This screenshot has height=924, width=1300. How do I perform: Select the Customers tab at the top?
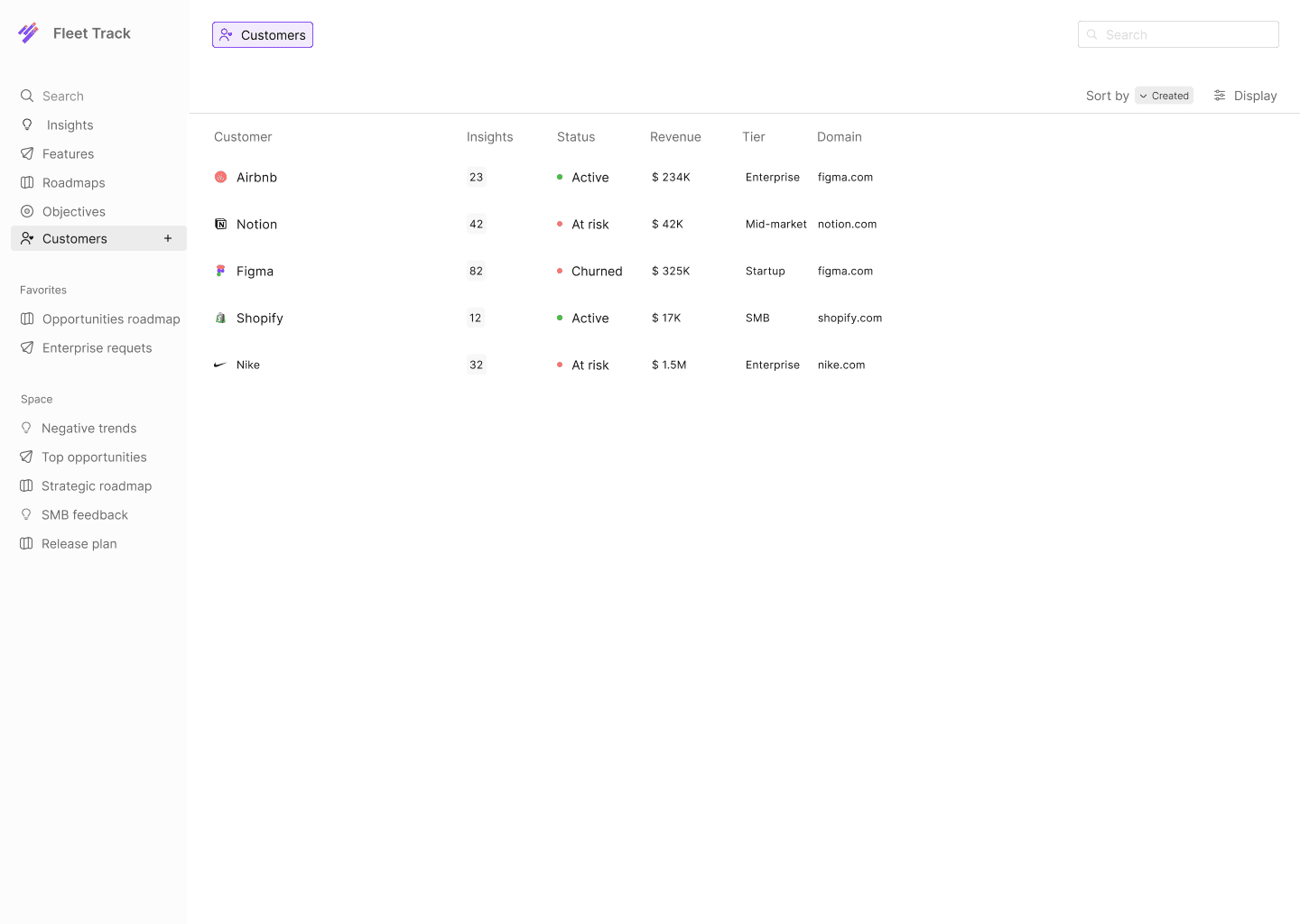point(263,34)
